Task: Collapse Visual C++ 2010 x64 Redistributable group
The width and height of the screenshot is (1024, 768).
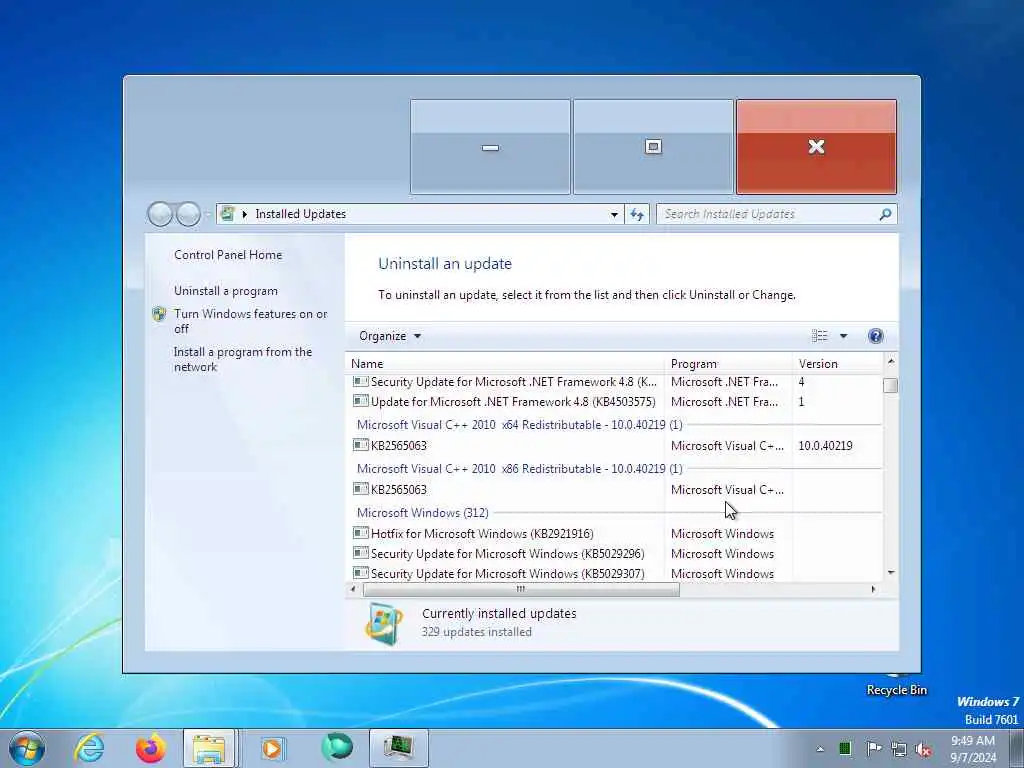Action: [519, 424]
